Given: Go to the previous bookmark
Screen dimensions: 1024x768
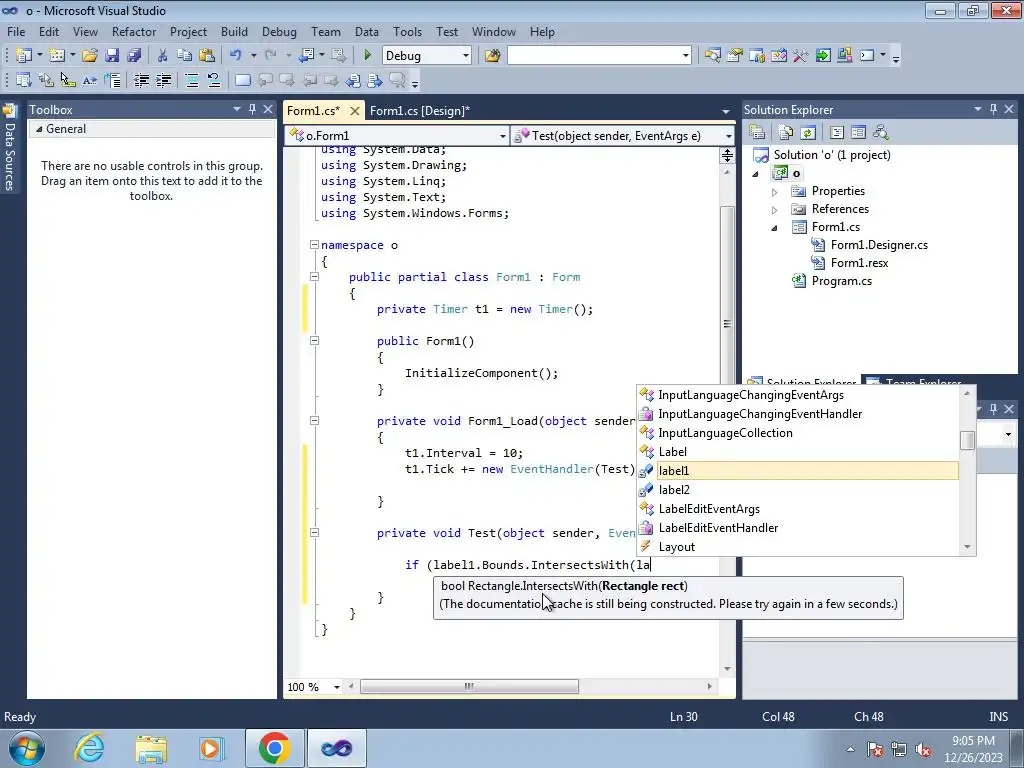Looking at the screenshot, I should (x=265, y=80).
